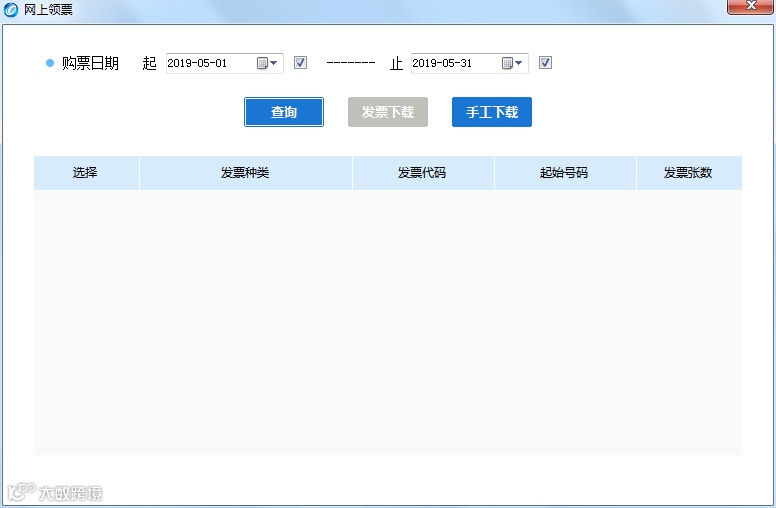Image resolution: width=776 pixels, height=508 pixels.
Task: Click the 发票代码 column header
Action: point(423,173)
